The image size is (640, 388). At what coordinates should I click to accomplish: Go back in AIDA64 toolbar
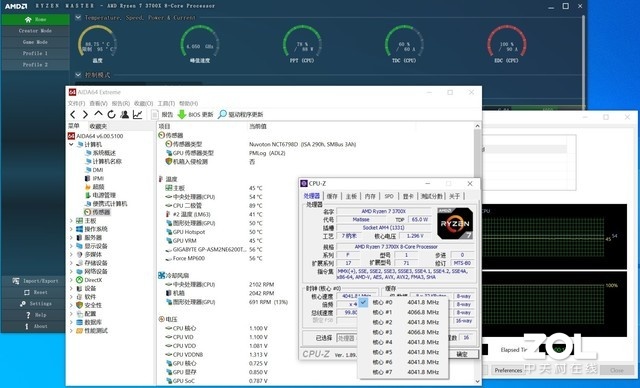[x=73, y=115]
